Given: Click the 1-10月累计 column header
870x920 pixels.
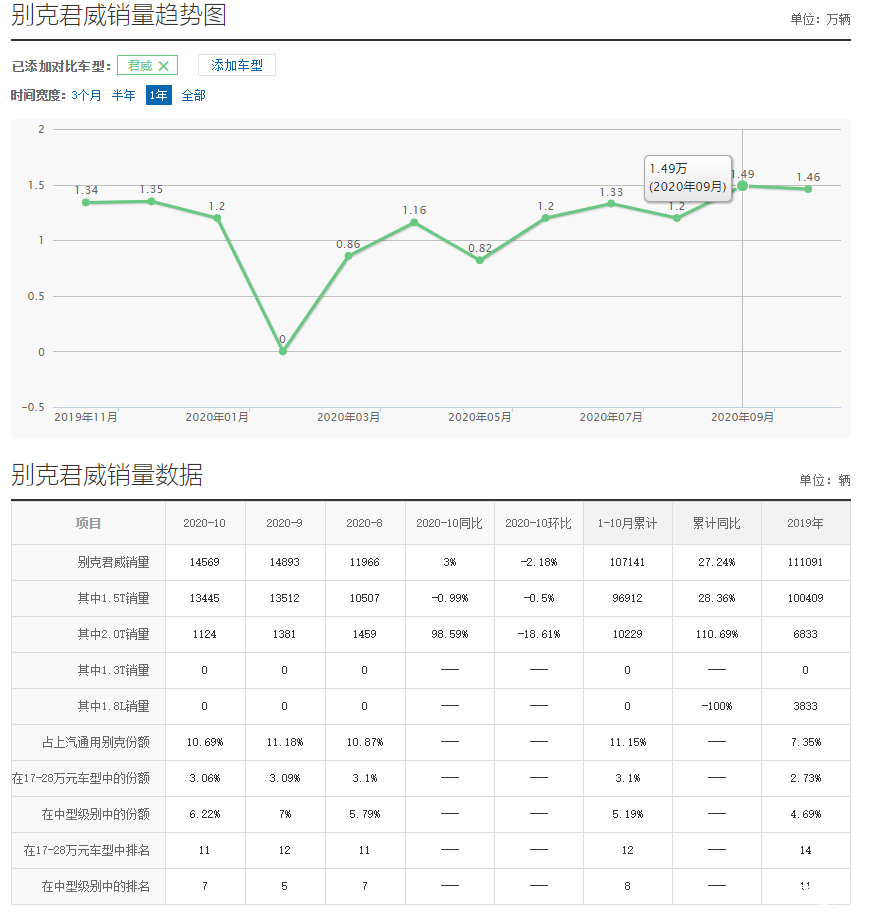Looking at the screenshot, I should pyautogui.click(x=627, y=523).
